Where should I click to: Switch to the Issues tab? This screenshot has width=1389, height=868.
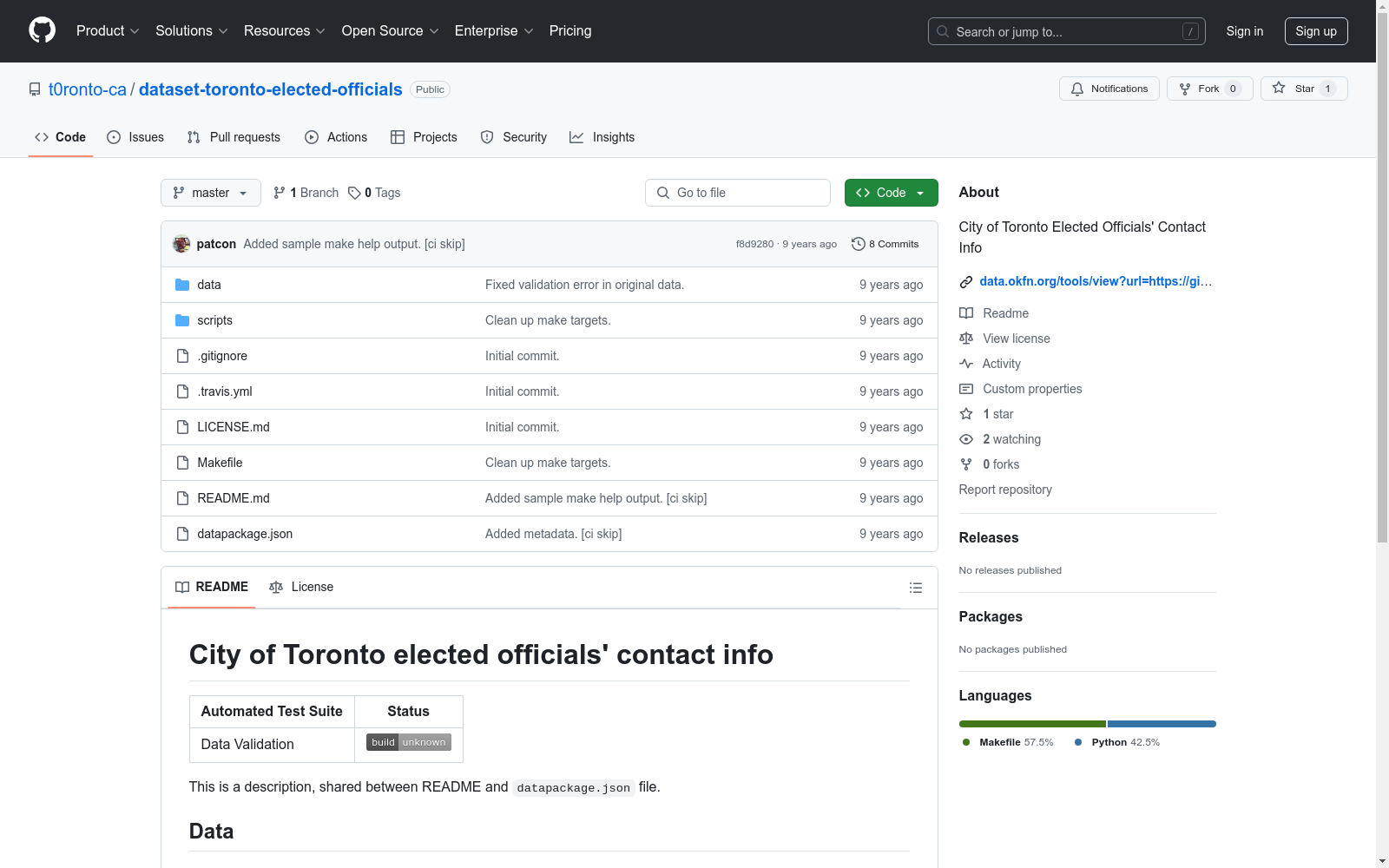pos(135,137)
